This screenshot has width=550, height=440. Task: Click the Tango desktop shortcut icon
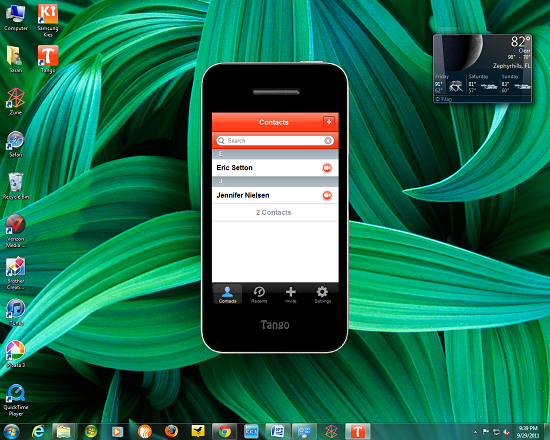pos(48,59)
